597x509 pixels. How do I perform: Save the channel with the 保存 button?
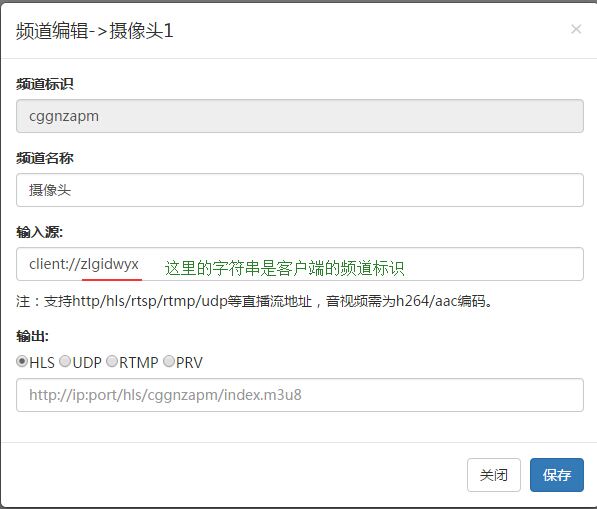[x=557, y=475]
